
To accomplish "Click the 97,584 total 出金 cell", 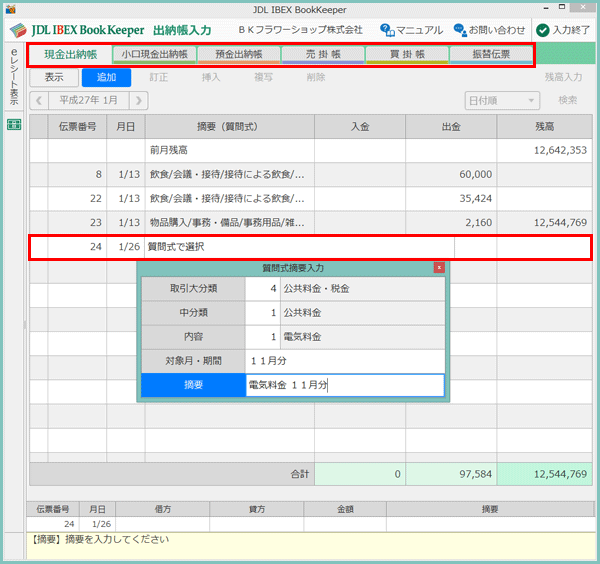I will point(451,474).
